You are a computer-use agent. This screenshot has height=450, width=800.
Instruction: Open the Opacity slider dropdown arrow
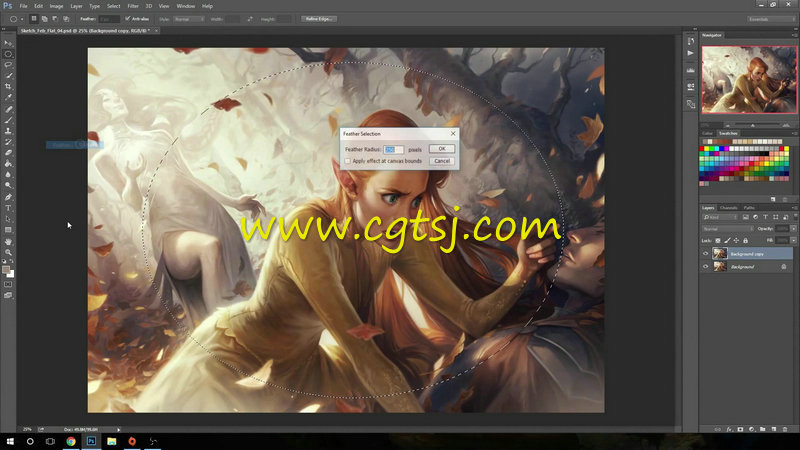point(794,229)
